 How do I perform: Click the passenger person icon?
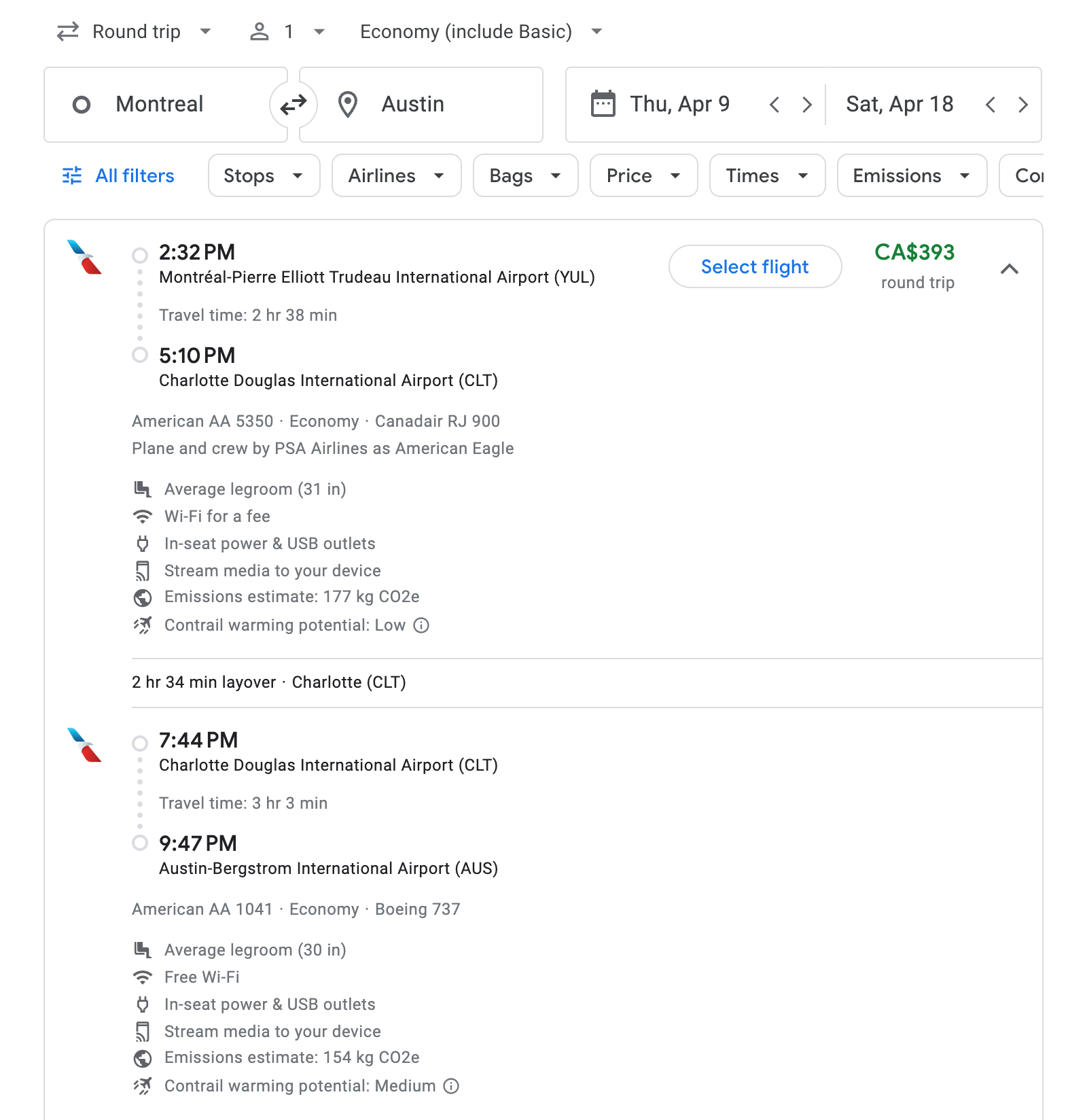(x=260, y=31)
